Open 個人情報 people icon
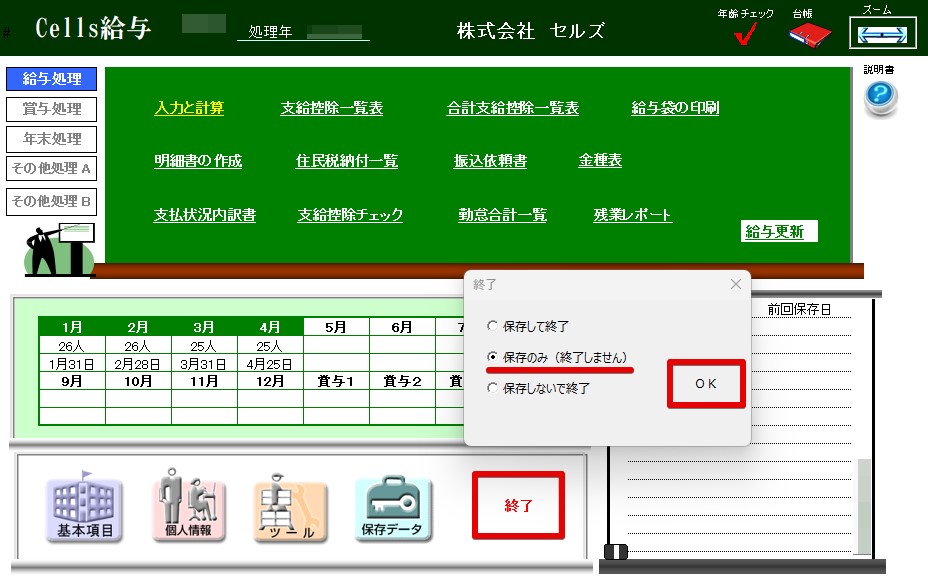 tap(188, 509)
